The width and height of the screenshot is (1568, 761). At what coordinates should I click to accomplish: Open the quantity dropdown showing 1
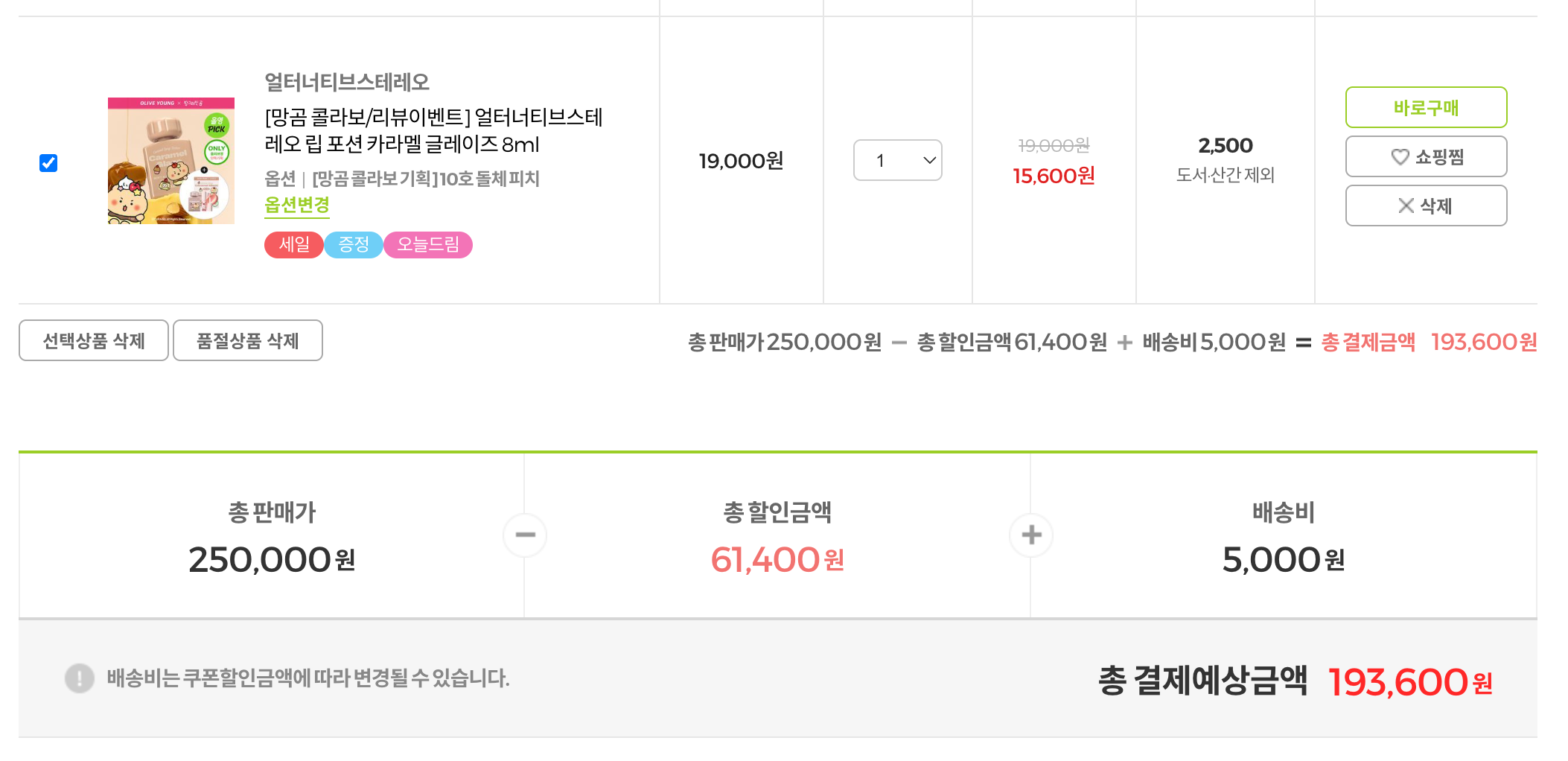pyautogui.click(x=897, y=160)
